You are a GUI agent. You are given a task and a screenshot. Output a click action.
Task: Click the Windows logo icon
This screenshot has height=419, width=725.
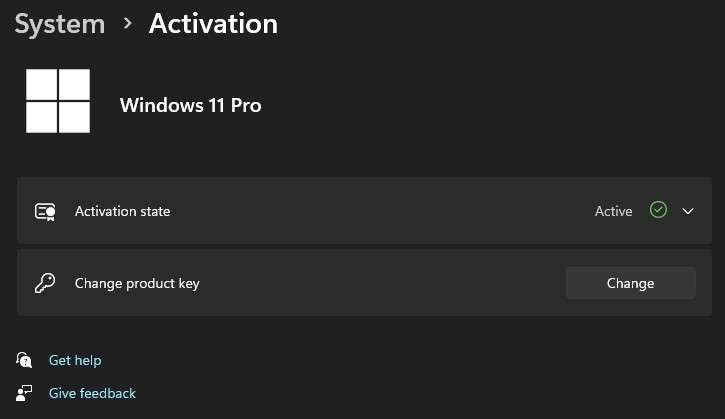[x=57, y=101]
